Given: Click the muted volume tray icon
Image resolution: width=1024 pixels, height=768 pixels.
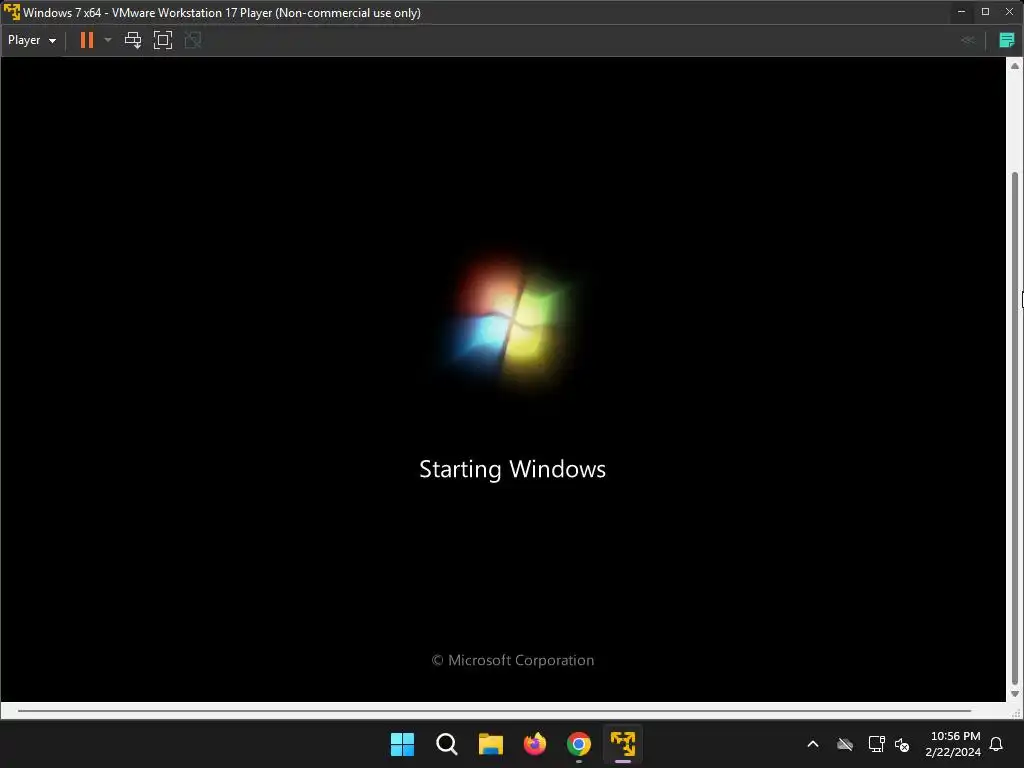Looking at the screenshot, I should click(x=902, y=744).
